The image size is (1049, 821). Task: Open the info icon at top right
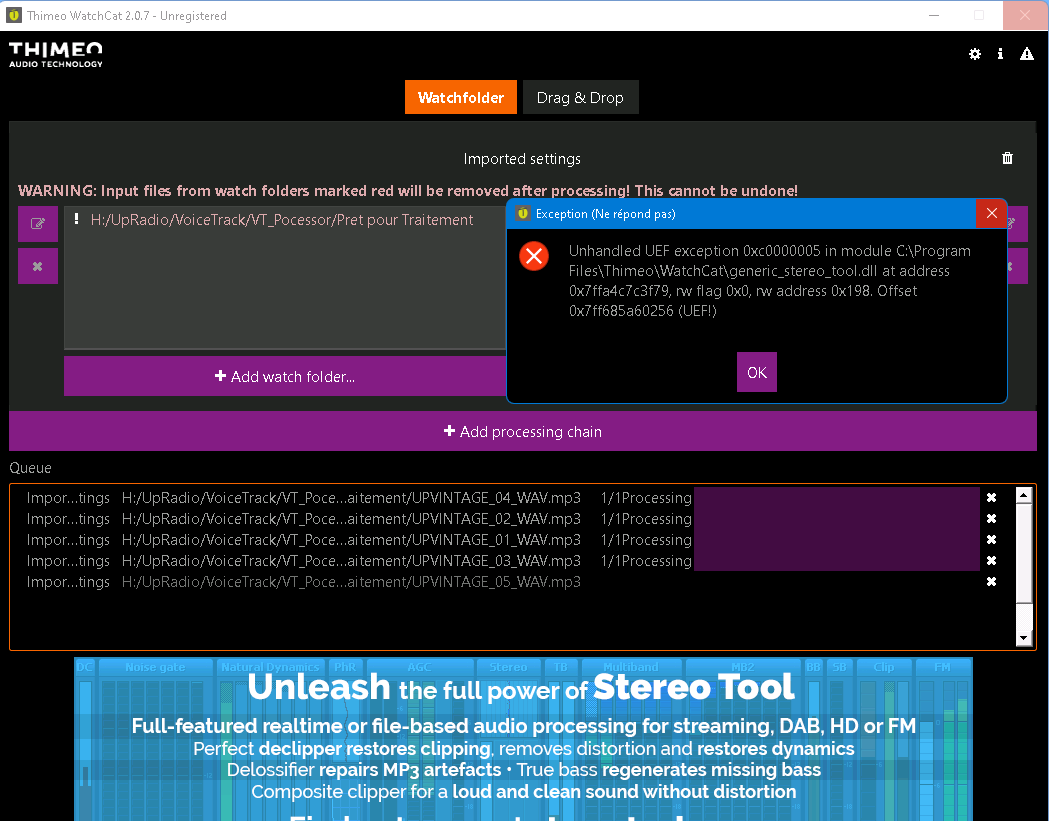coord(1000,54)
